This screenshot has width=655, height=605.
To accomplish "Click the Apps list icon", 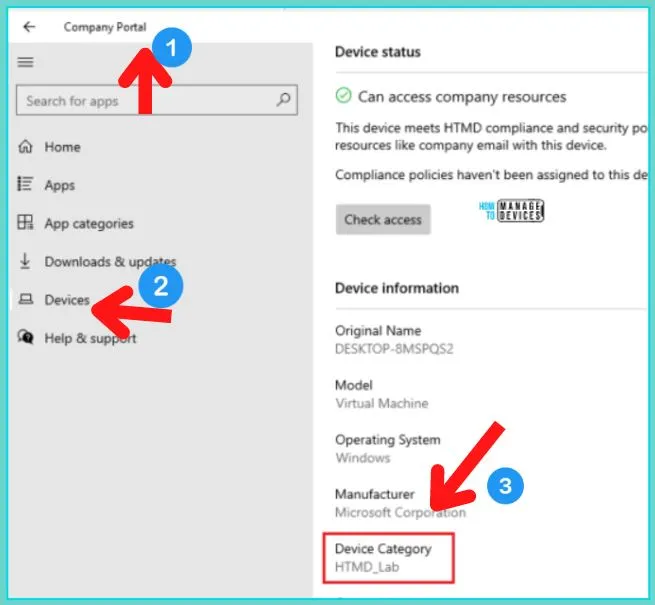I will click(25, 184).
